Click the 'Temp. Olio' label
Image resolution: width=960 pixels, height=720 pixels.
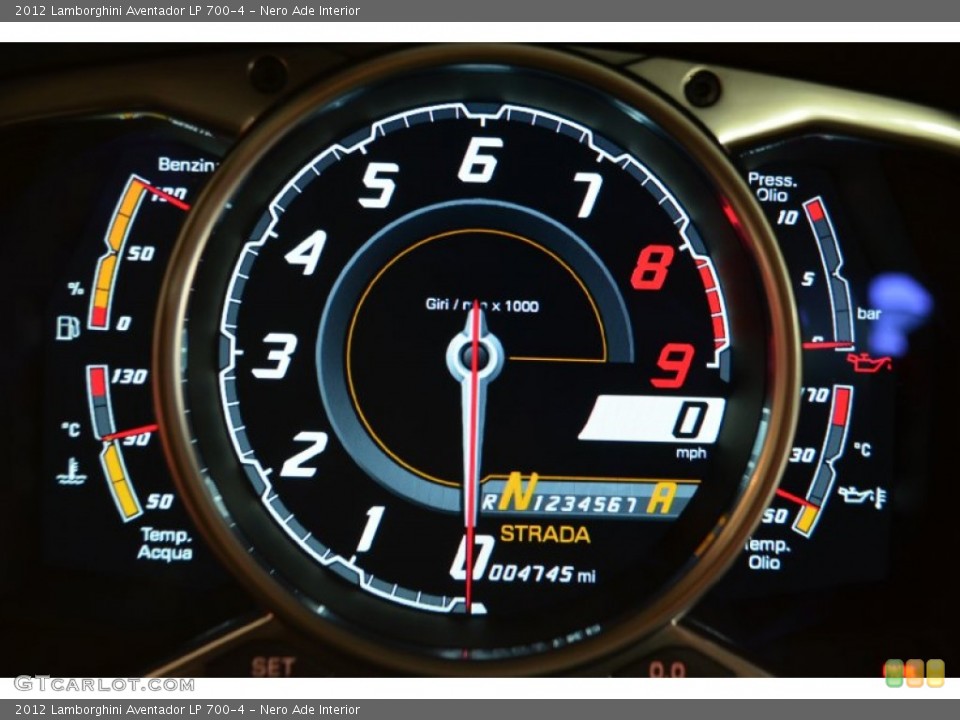point(768,554)
